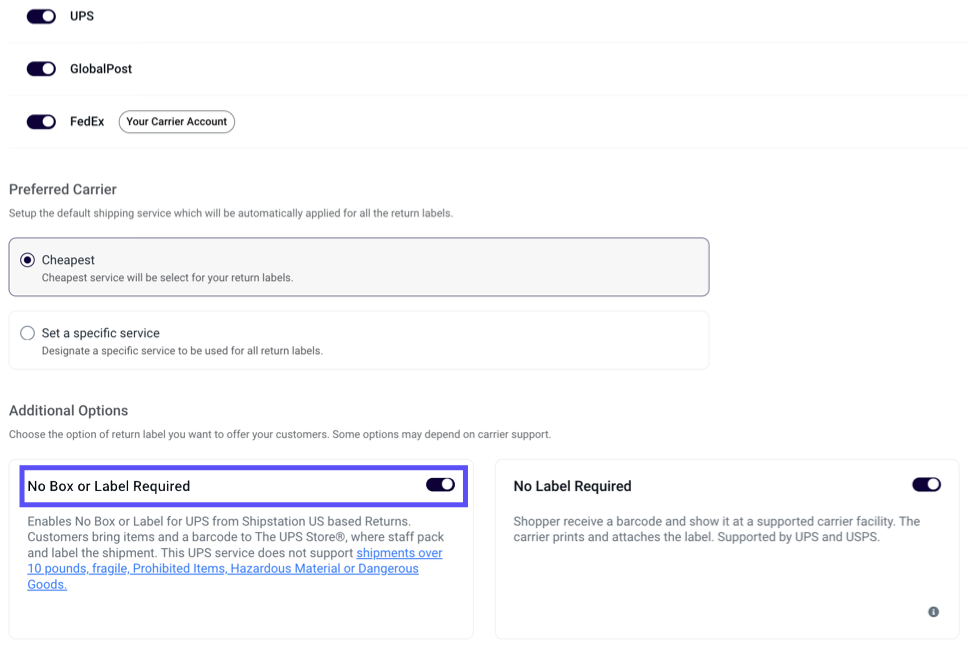The width and height of the screenshot is (968, 648).
Task: Click the Your Carrier Account badge next to FedEx
Action: [x=176, y=121]
